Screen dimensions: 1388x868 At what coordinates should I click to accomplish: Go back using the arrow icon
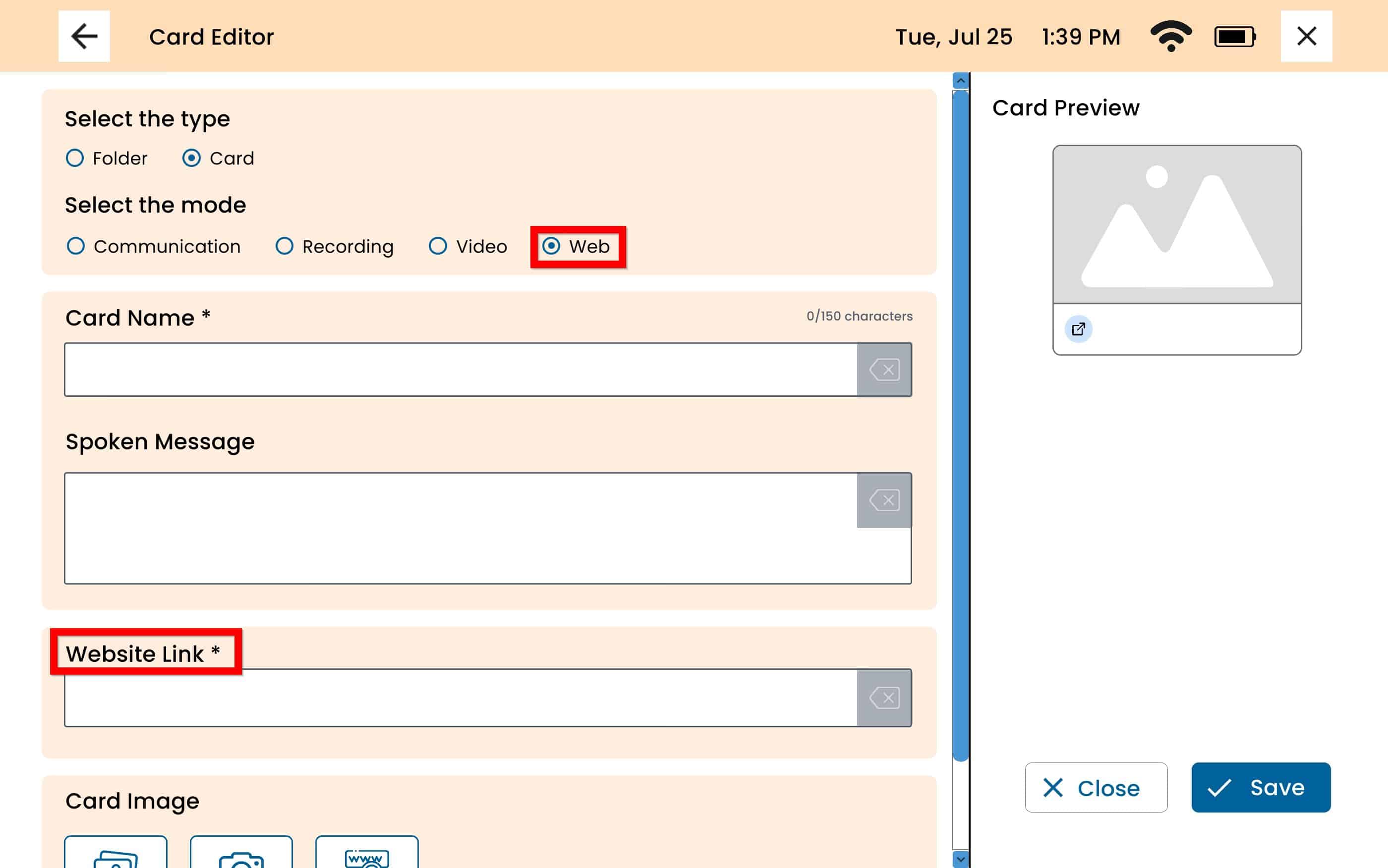coord(84,36)
